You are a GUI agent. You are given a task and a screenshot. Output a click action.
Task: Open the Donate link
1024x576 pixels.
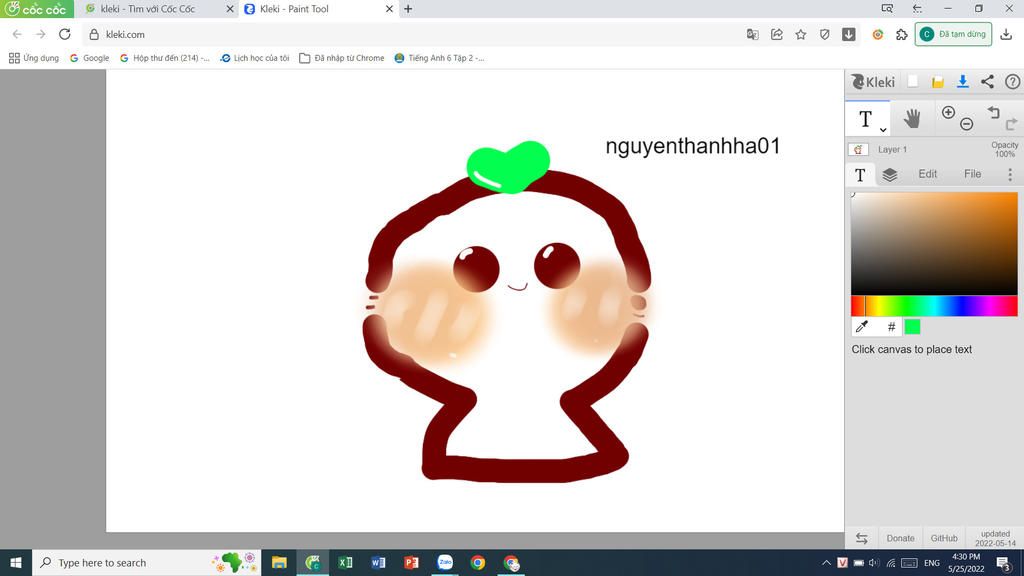tap(900, 538)
